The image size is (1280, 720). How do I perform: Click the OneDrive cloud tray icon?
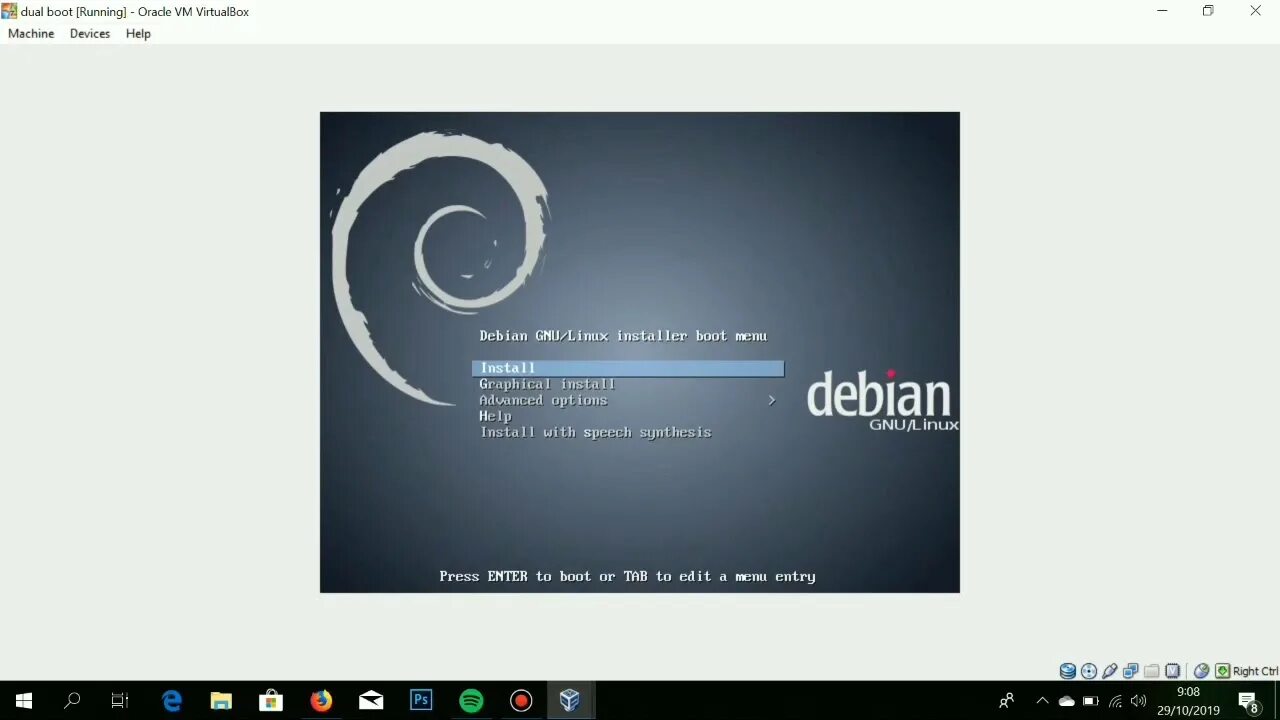[1066, 700]
